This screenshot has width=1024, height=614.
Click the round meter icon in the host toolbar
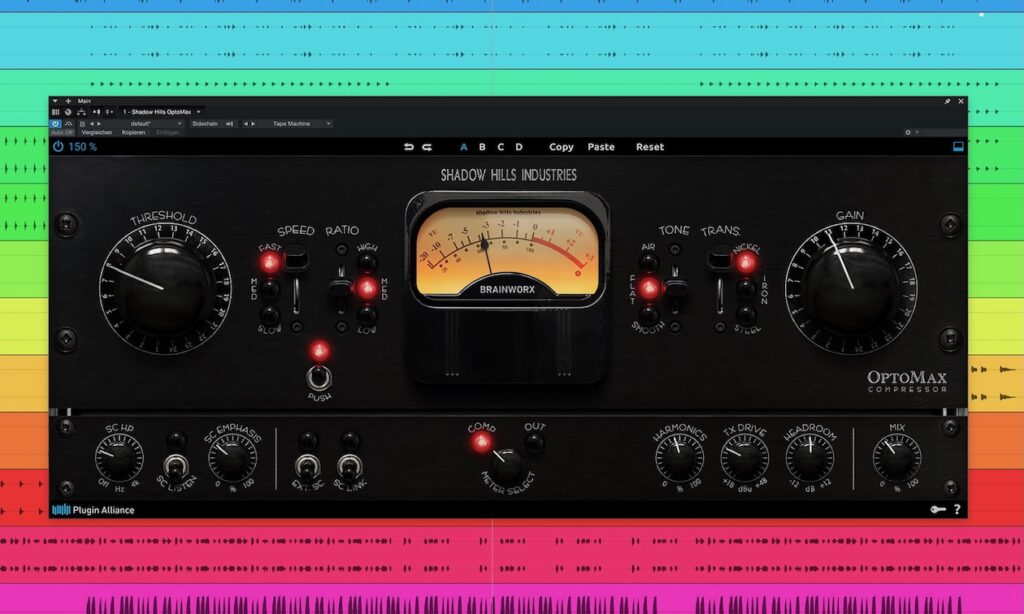tap(68, 112)
